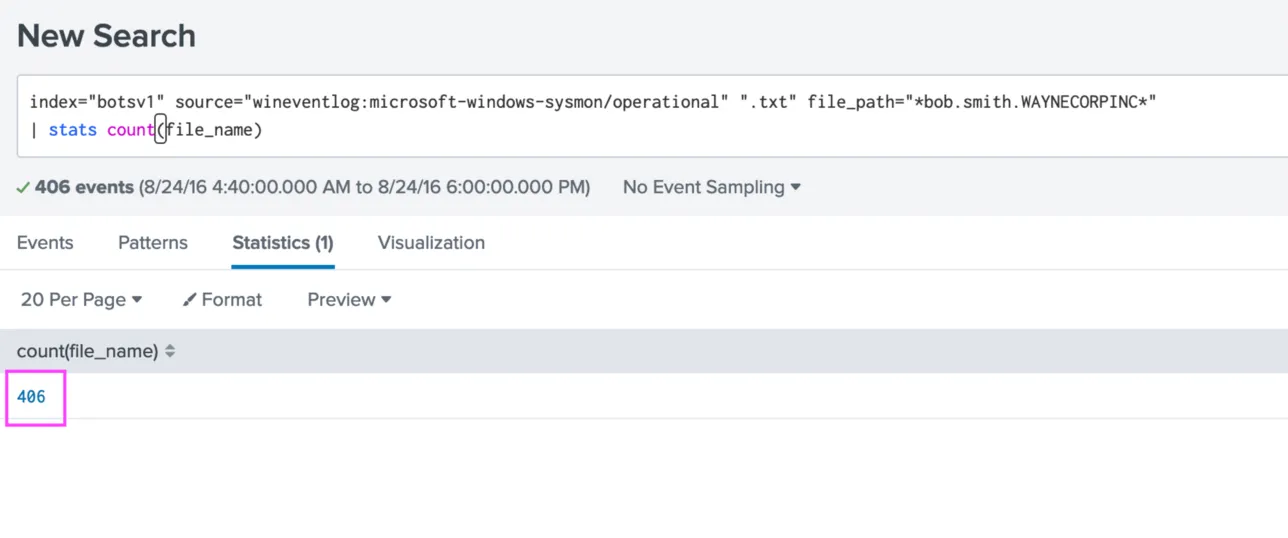
Task: Click the Format pencil icon
Action: [189, 300]
